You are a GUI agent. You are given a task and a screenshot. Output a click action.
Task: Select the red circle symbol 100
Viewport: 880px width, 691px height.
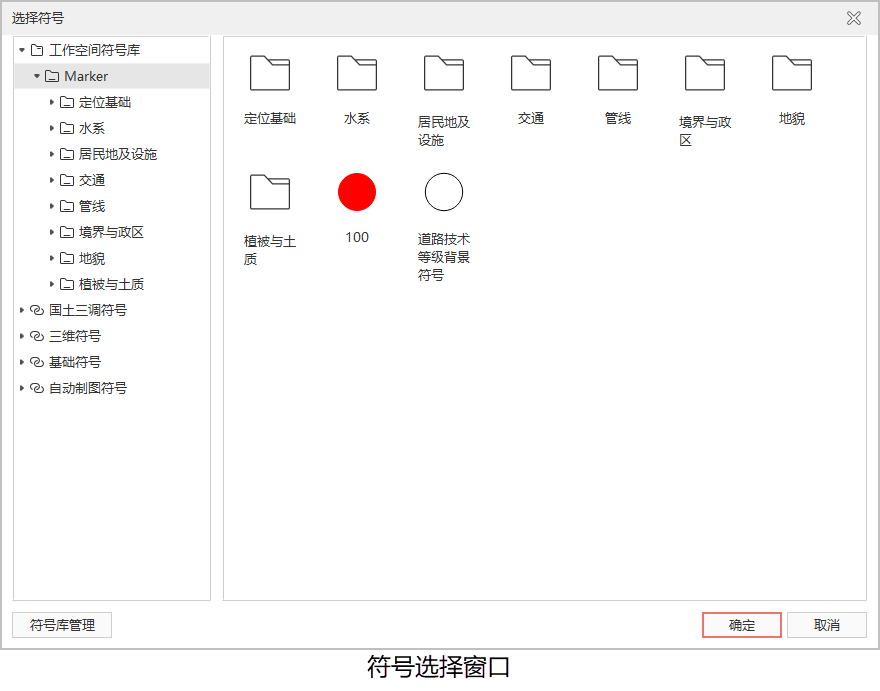(x=357, y=192)
